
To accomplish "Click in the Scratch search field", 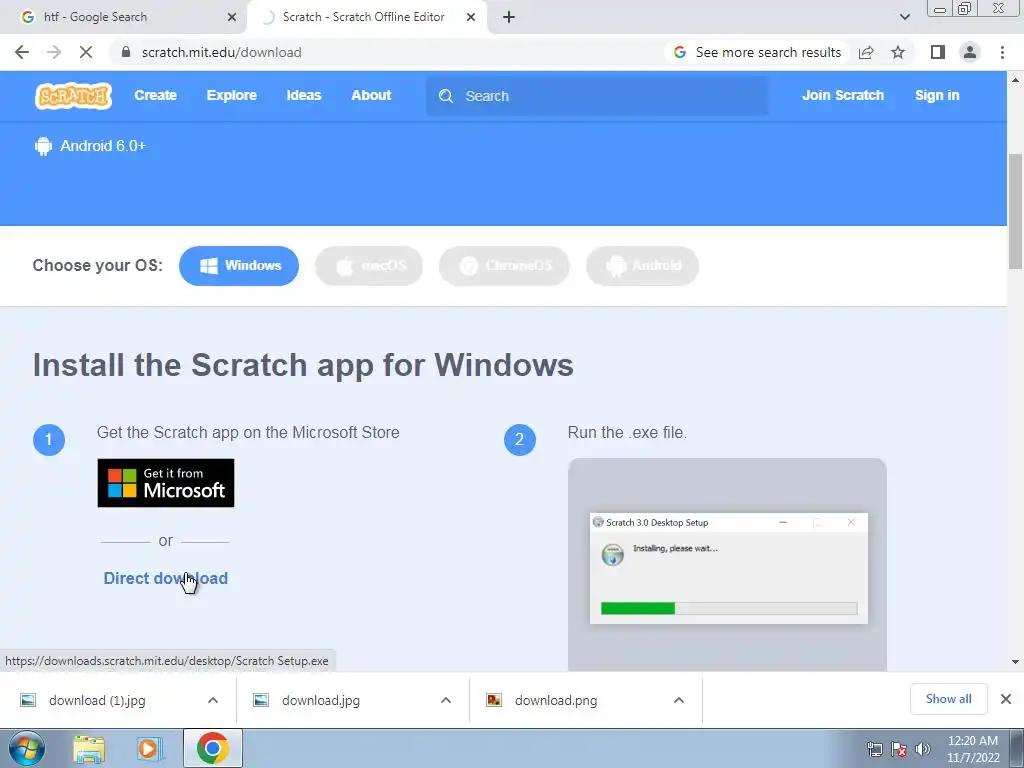I will click(597, 96).
